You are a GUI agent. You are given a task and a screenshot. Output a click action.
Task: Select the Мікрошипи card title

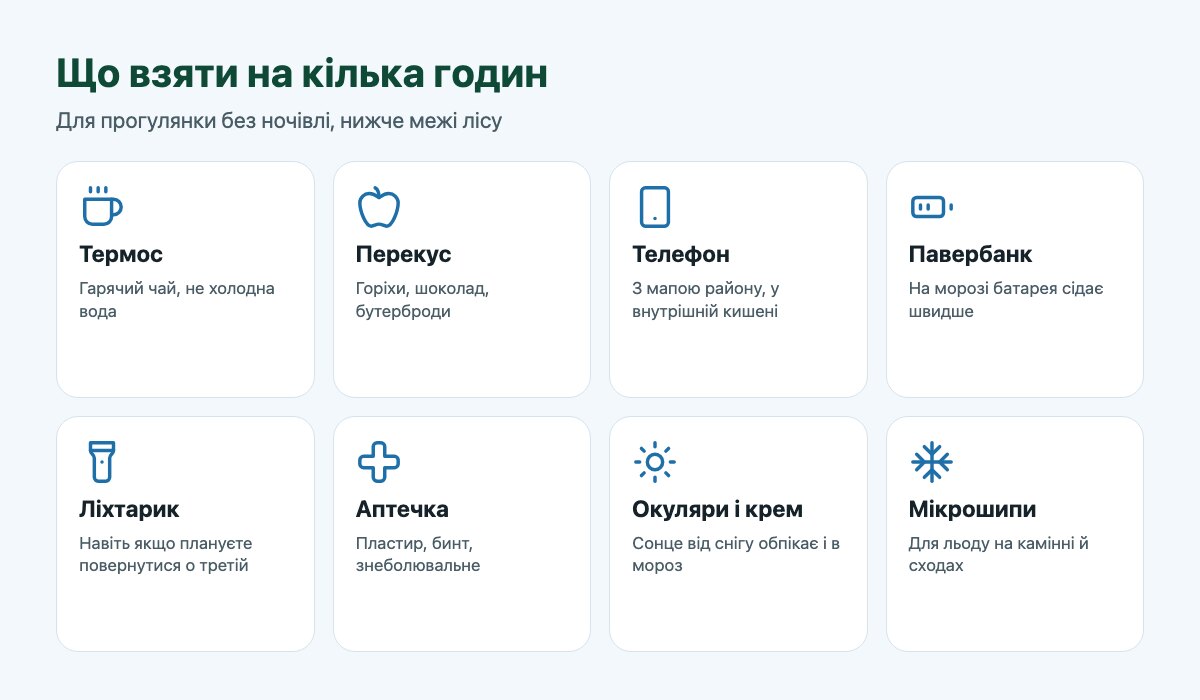(x=972, y=509)
